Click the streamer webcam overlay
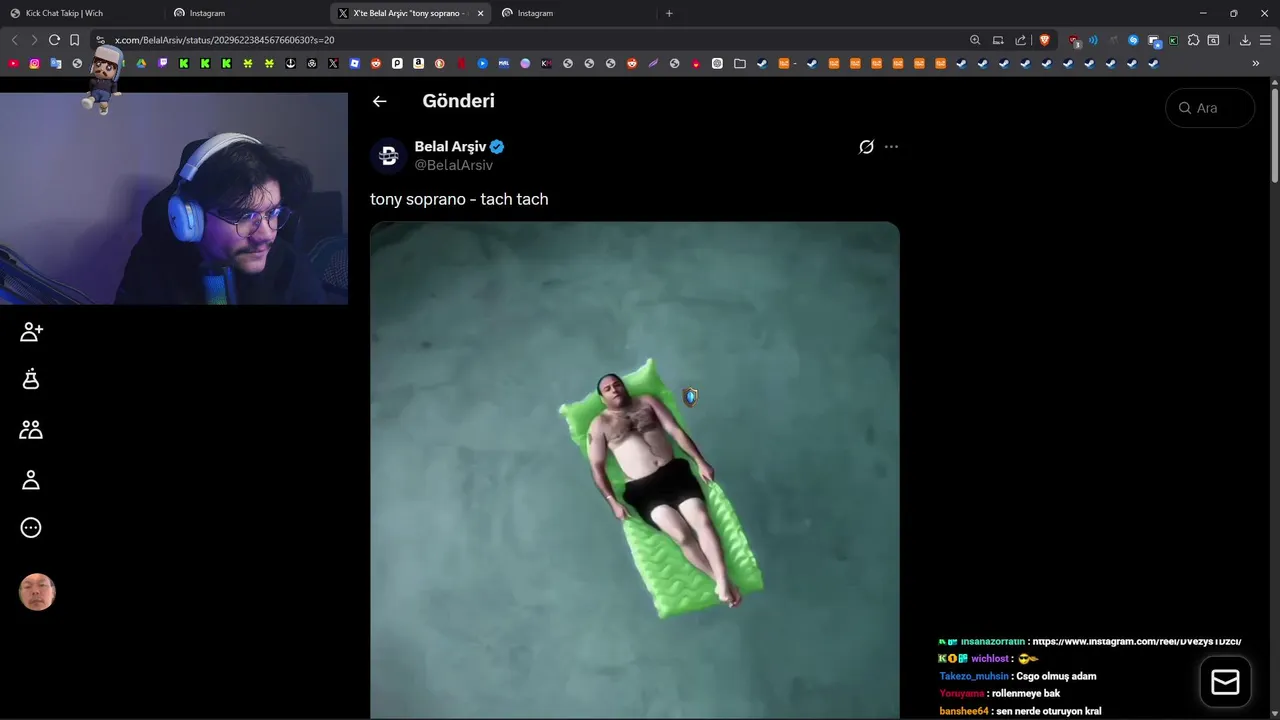The height and width of the screenshot is (720, 1280). pos(174,198)
